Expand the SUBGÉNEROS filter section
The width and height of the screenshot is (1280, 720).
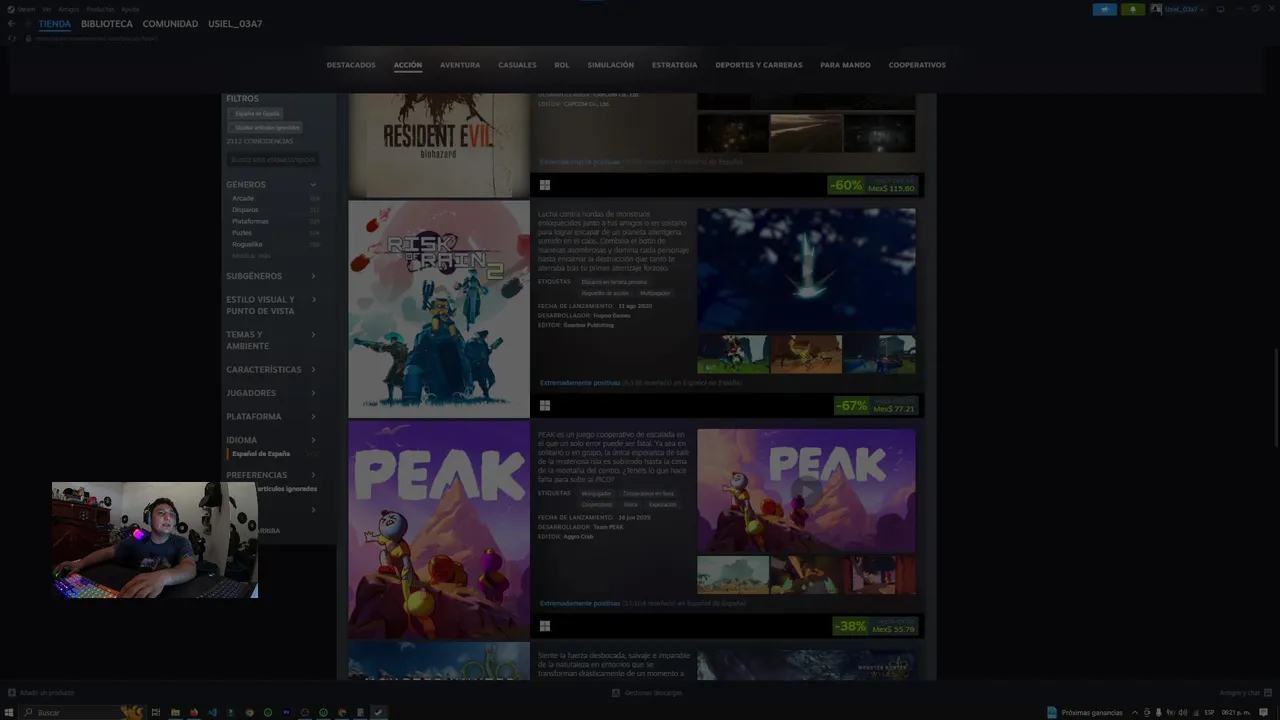coord(273,276)
